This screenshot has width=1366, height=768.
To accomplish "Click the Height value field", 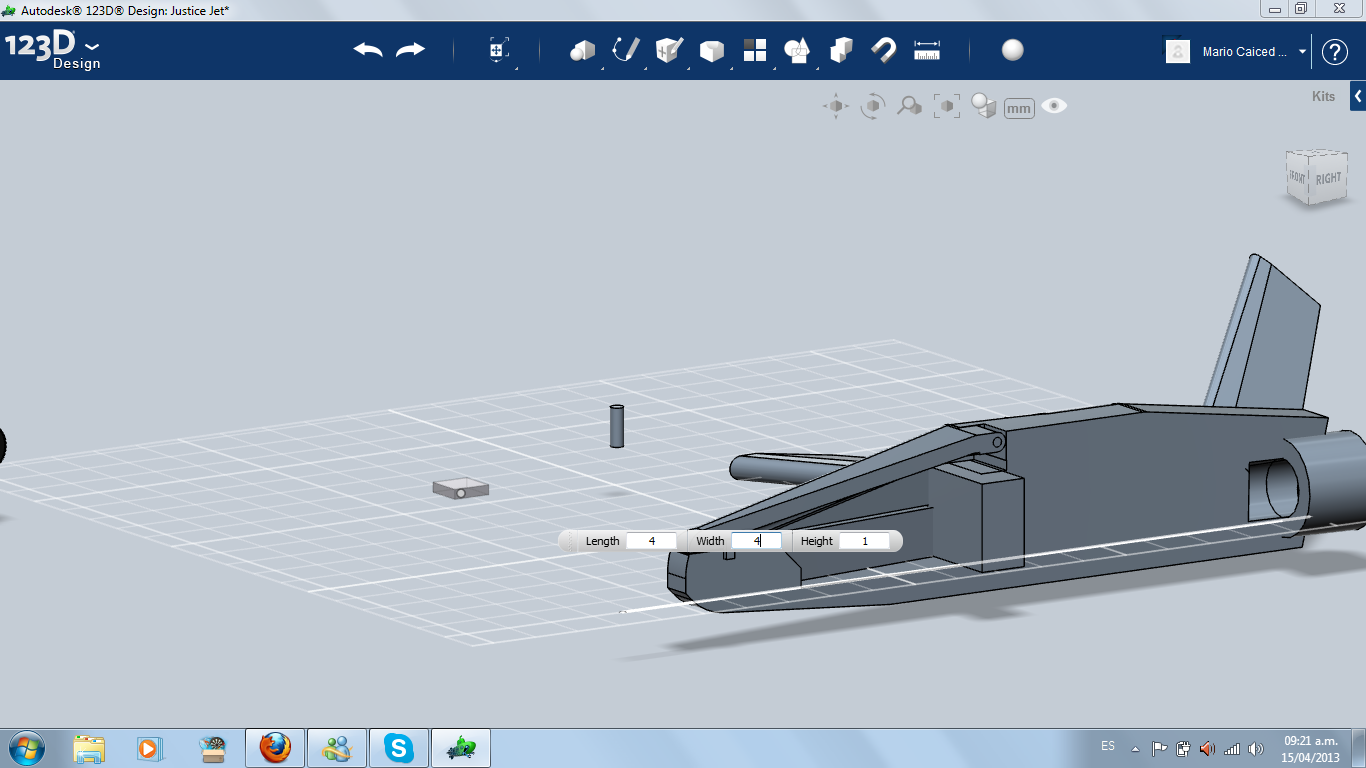I will tap(865, 541).
